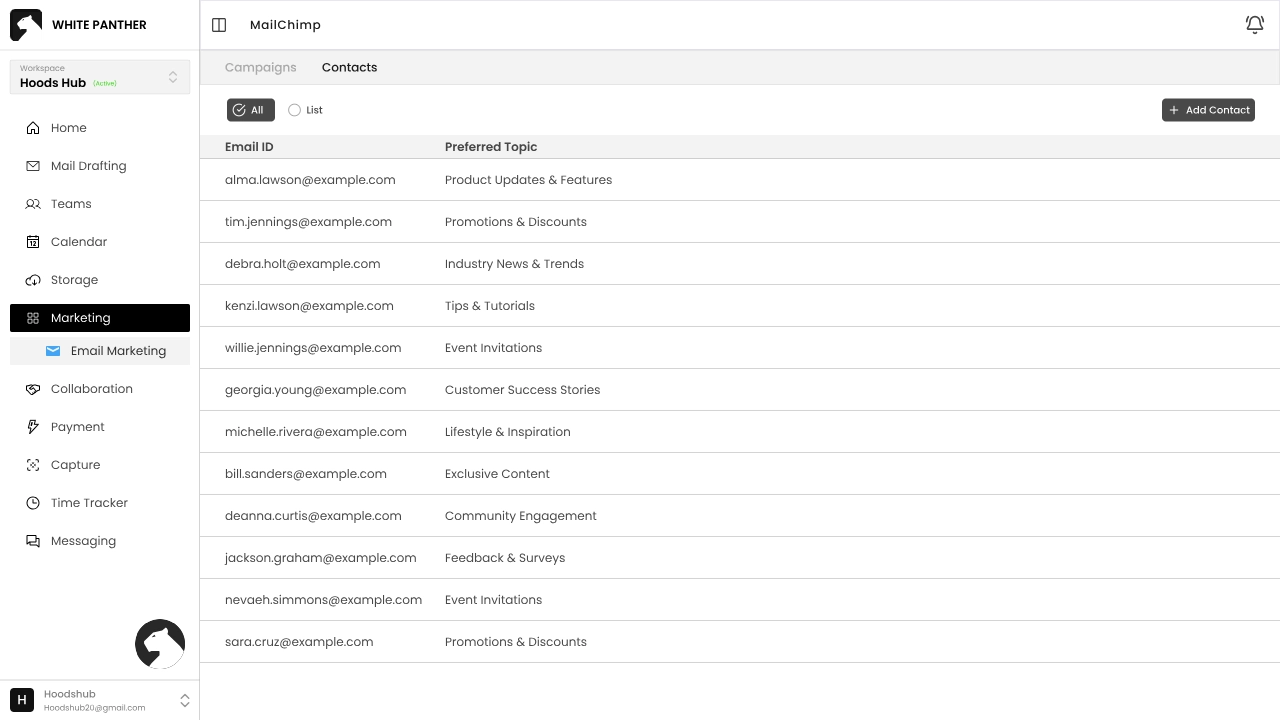Image resolution: width=1280 pixels, height=720 pixels.
Task: Open Home from the sidebar
Action: pos(68,128)
